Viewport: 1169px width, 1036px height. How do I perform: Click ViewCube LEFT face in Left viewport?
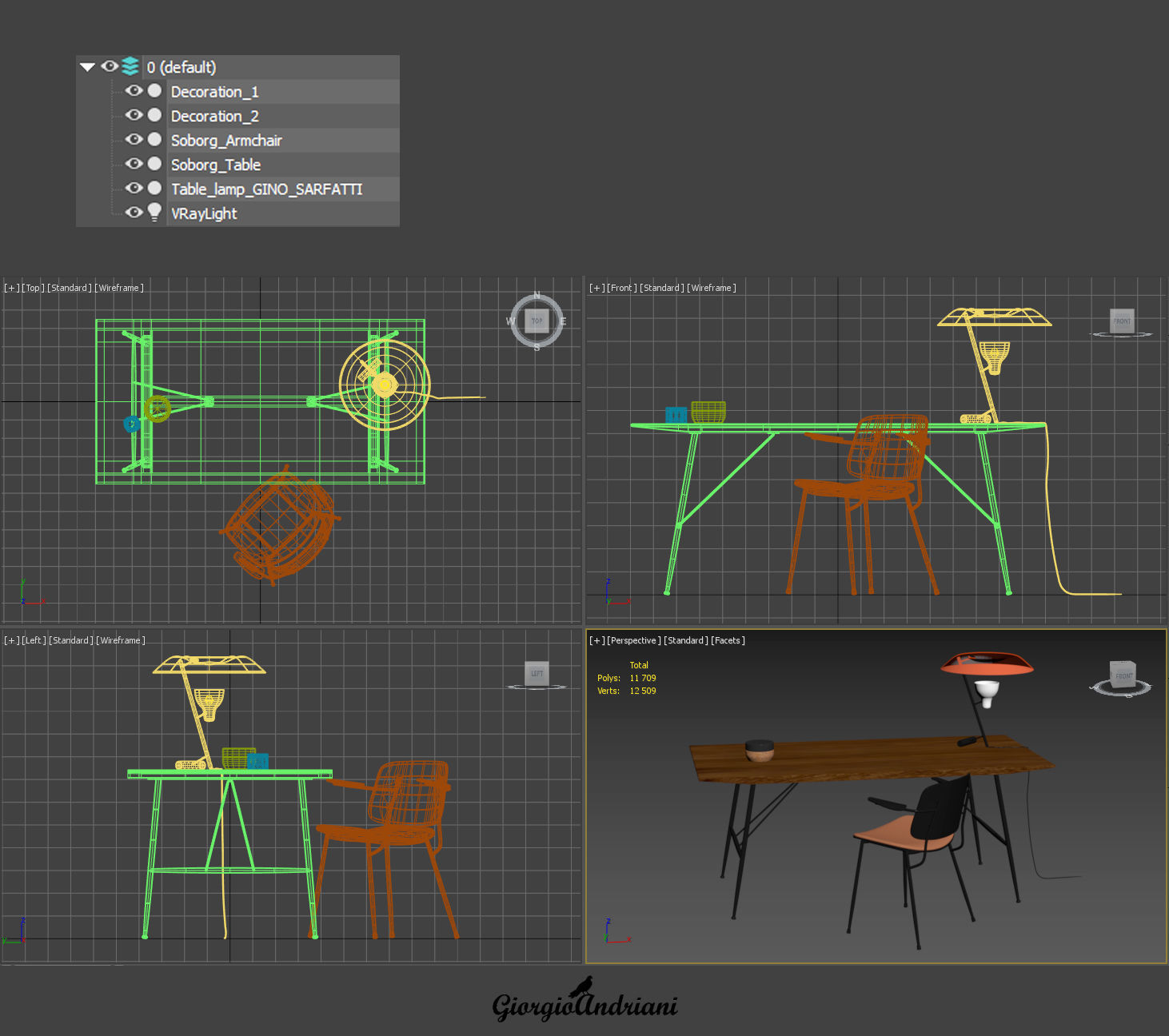tap(537, 673)
